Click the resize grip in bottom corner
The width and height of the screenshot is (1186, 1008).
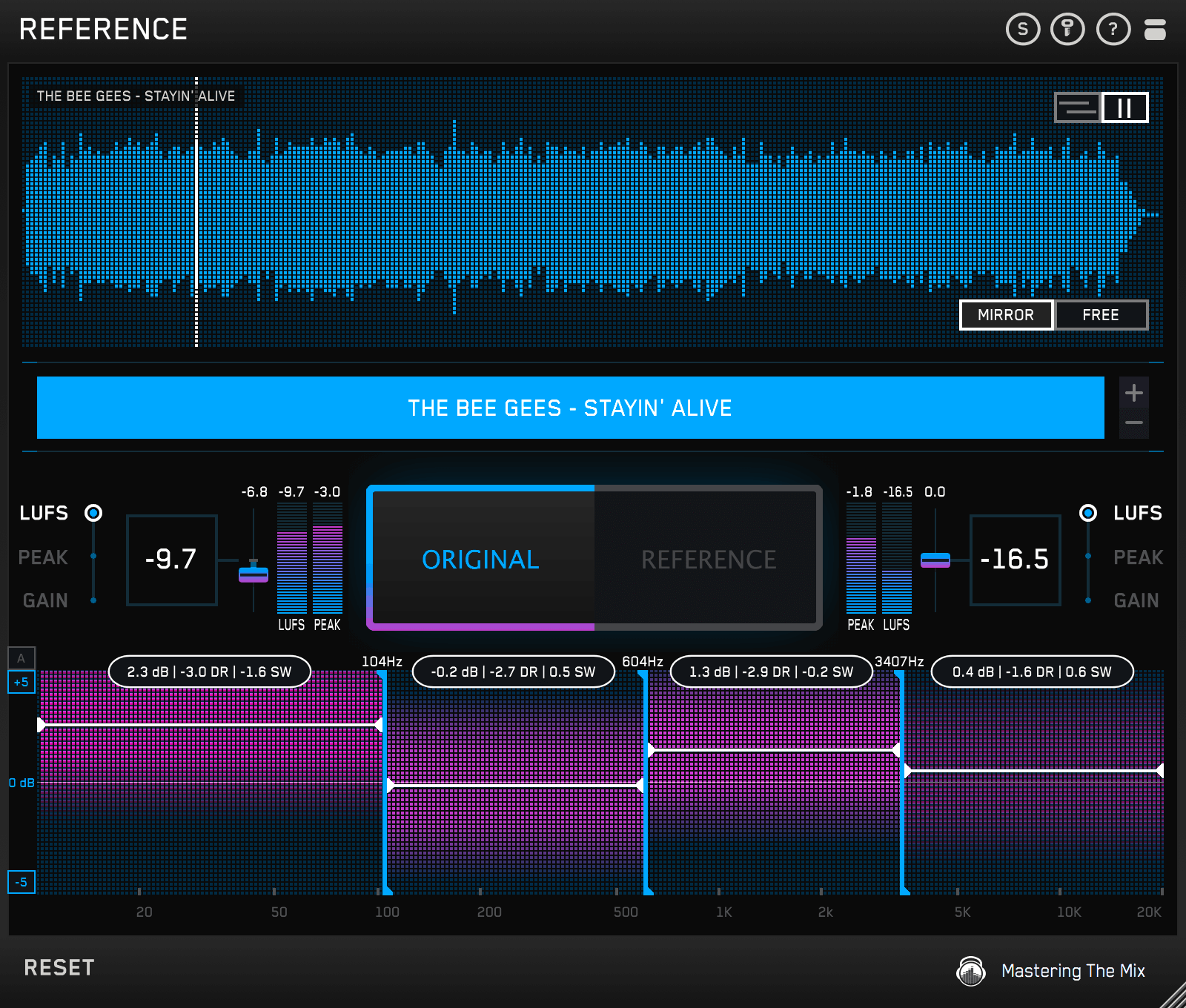pyautogui.click(x=1173, y=995)
